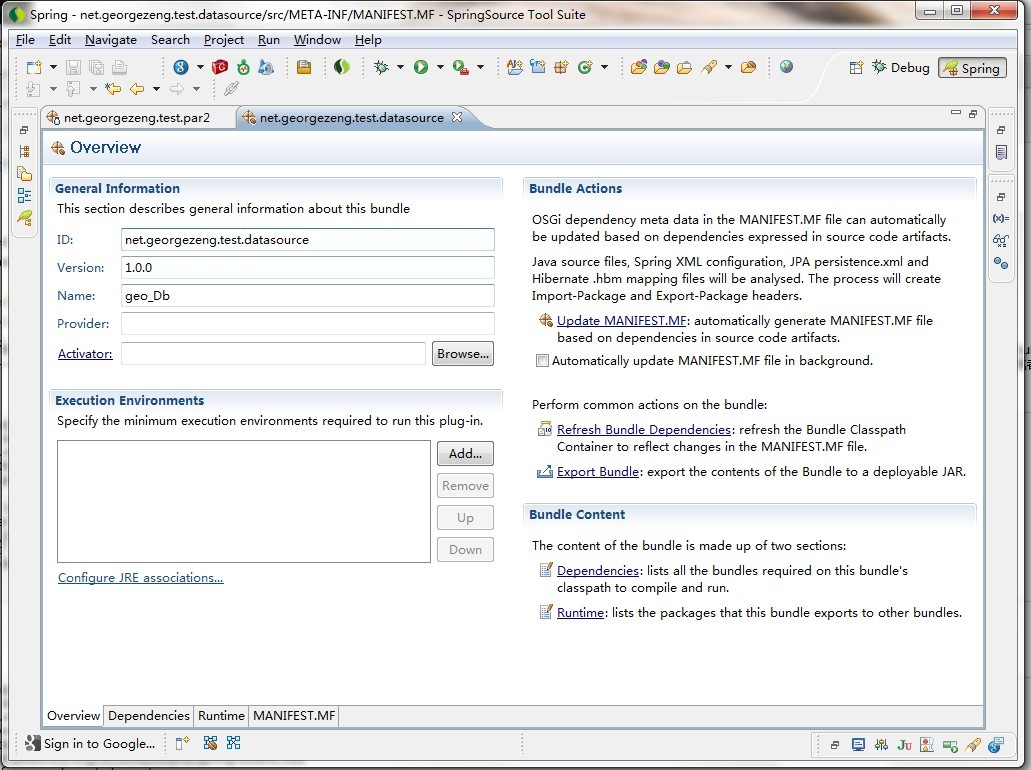
Task: Expand the Search toolbar dropdown arrow
Action: click(x=728, y=67)
